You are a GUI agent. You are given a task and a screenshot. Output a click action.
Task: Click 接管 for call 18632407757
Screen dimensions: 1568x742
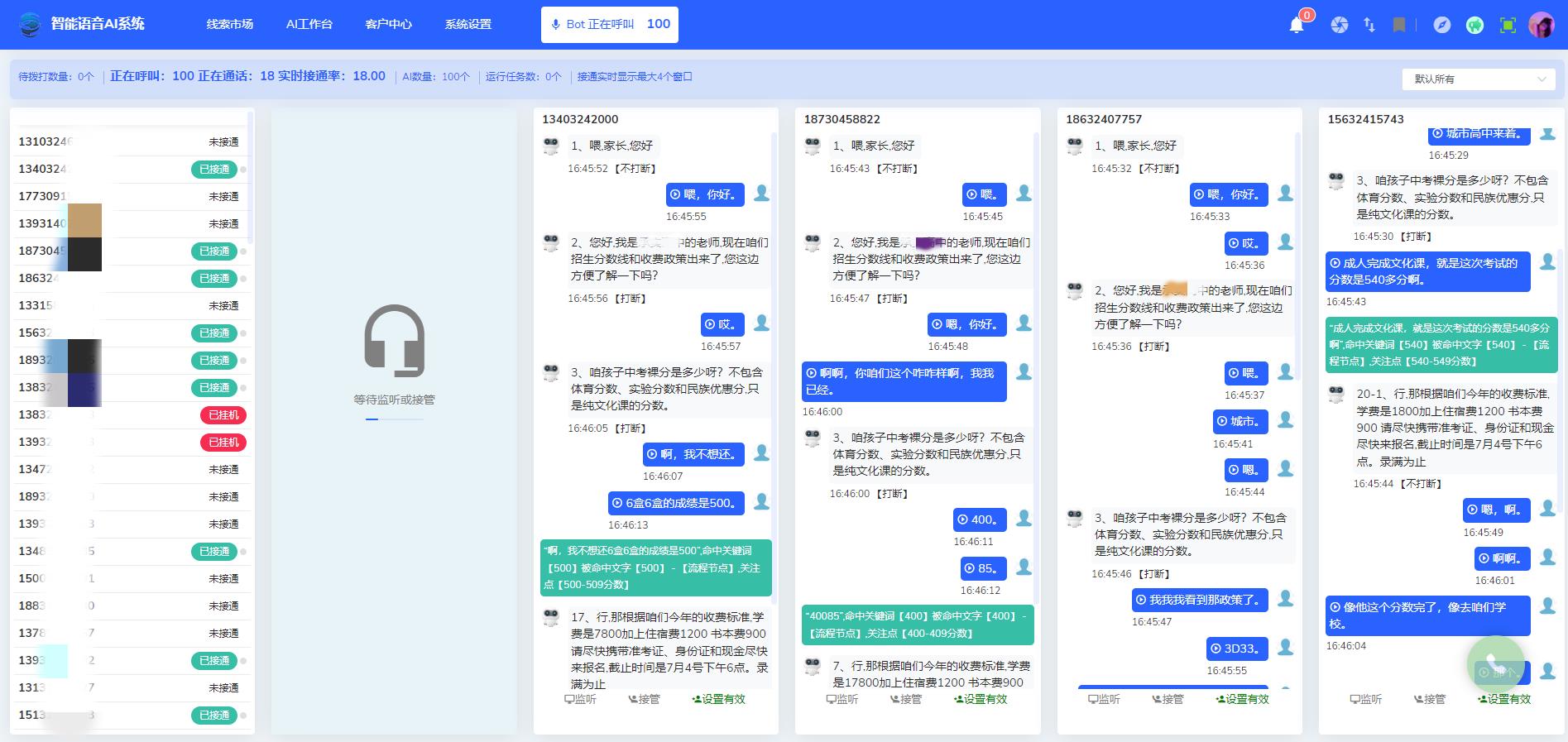pos(1168,699)
